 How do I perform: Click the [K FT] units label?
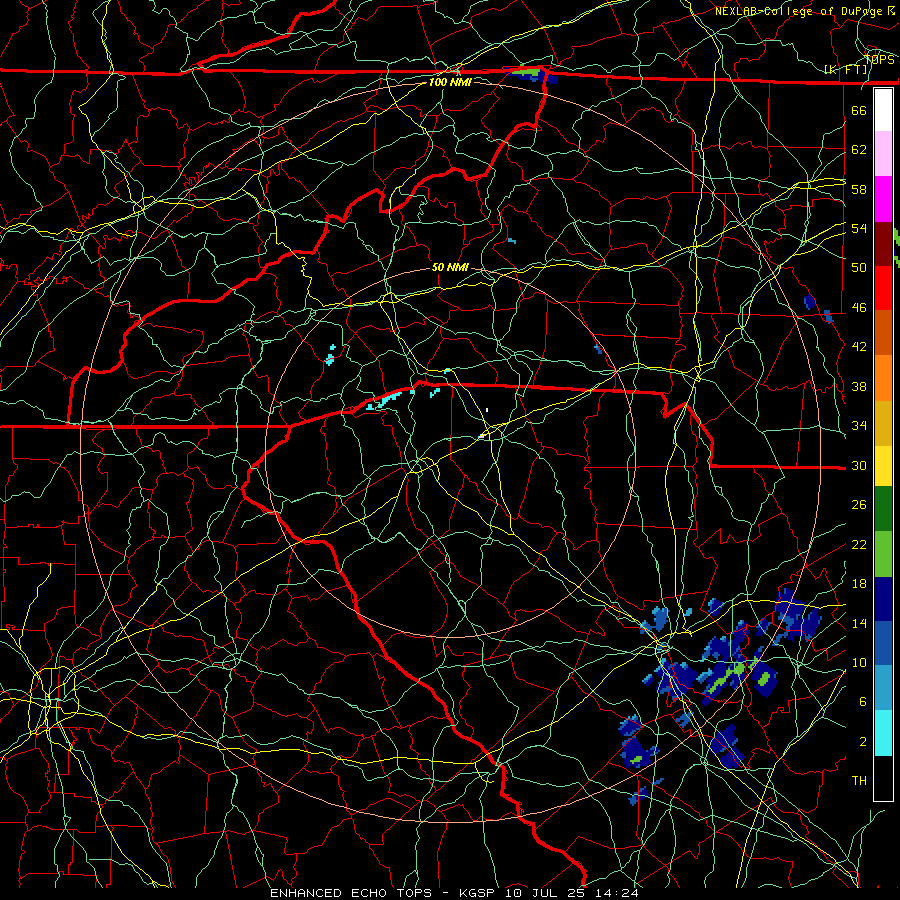(x=846, y=69)
